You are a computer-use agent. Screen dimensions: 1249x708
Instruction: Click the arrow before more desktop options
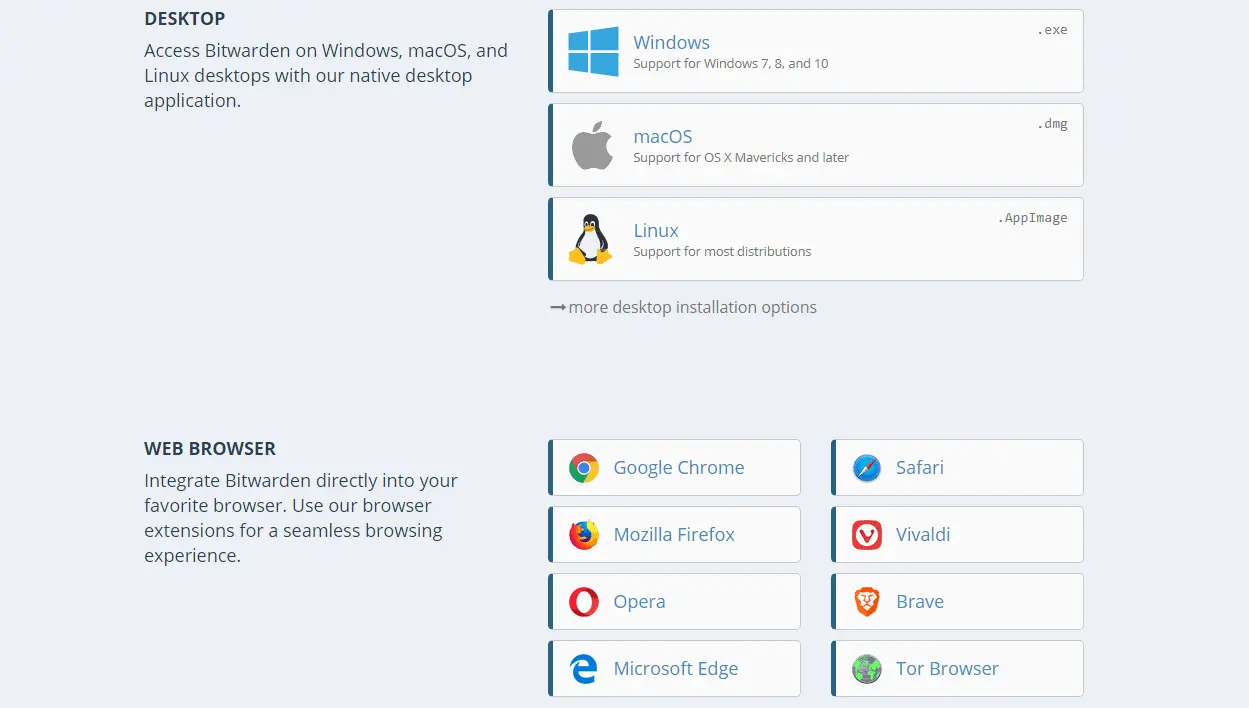point(558,308)
